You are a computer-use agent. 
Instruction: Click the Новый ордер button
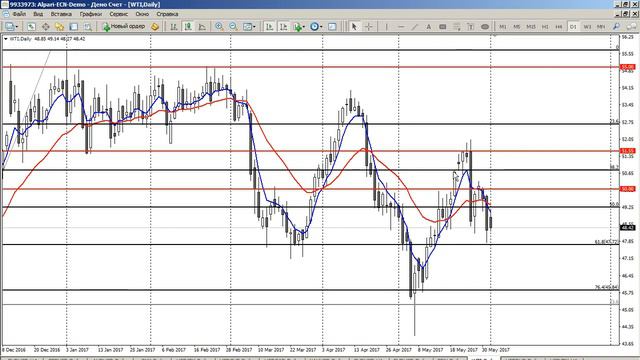pyautogui.click(x=124, y=27)
